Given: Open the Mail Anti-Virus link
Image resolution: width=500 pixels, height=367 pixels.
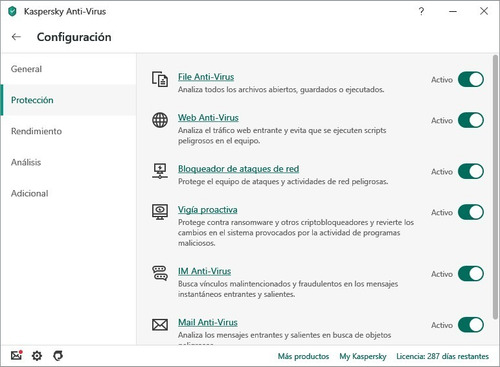Looking at the screenshot, I should click(x=208, y=323).
